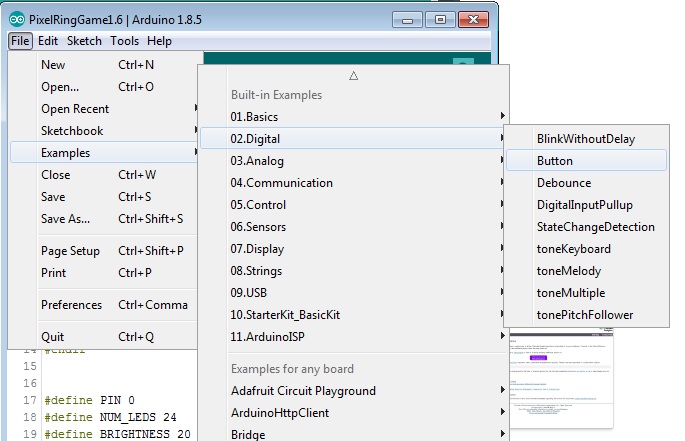685x441 pixels.
Task: Click the '#define NUM_LEDS 24' code line
Action: pos(111,417)
